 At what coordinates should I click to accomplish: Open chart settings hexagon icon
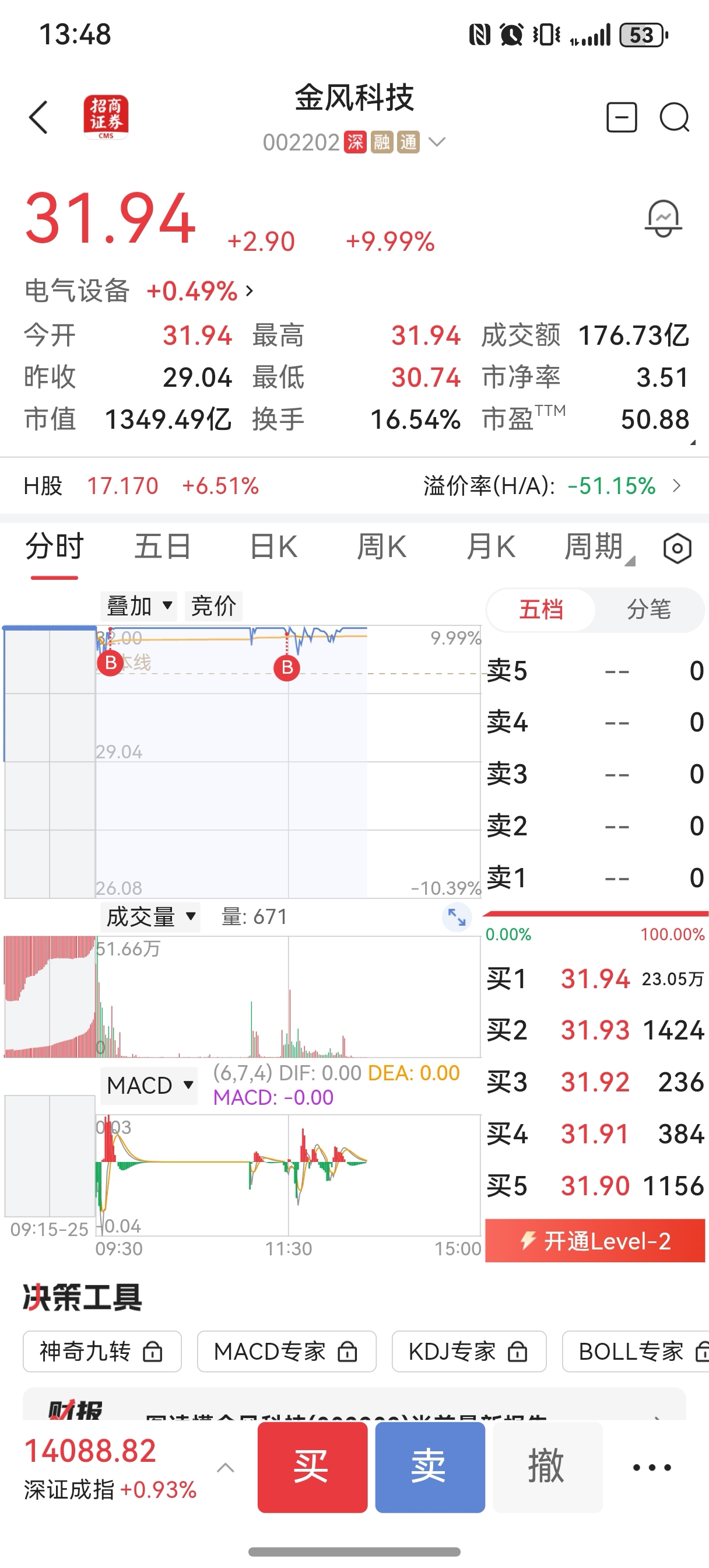(x=677, y=548)
